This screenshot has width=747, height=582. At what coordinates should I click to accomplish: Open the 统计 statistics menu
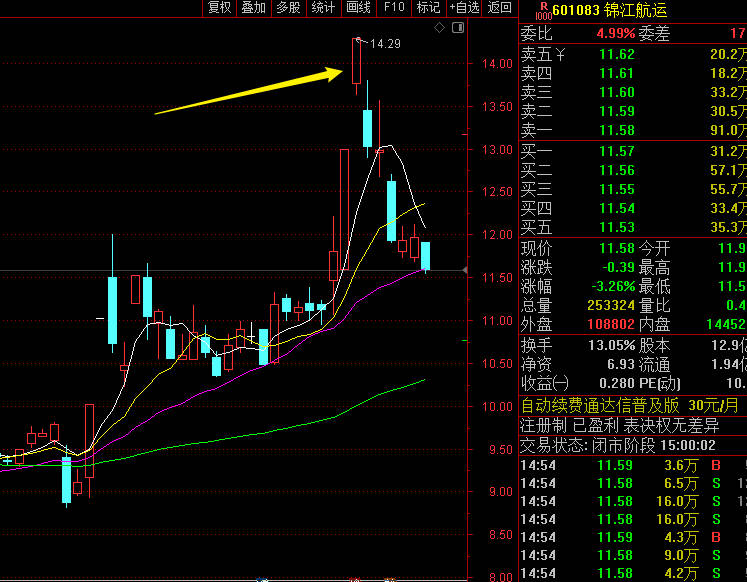(x=323, y=8)
